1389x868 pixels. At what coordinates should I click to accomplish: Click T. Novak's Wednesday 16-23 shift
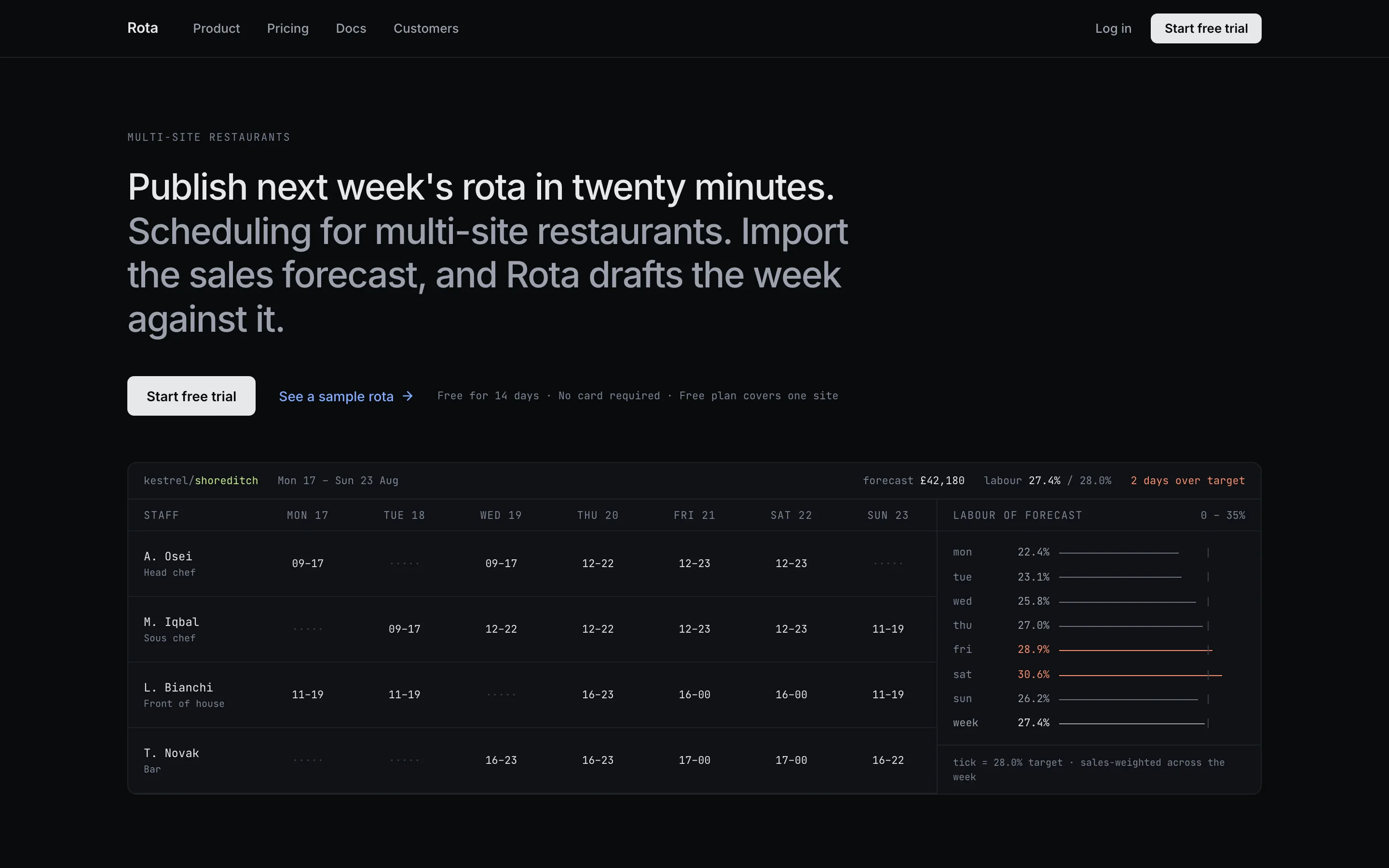tap(501, 759)
